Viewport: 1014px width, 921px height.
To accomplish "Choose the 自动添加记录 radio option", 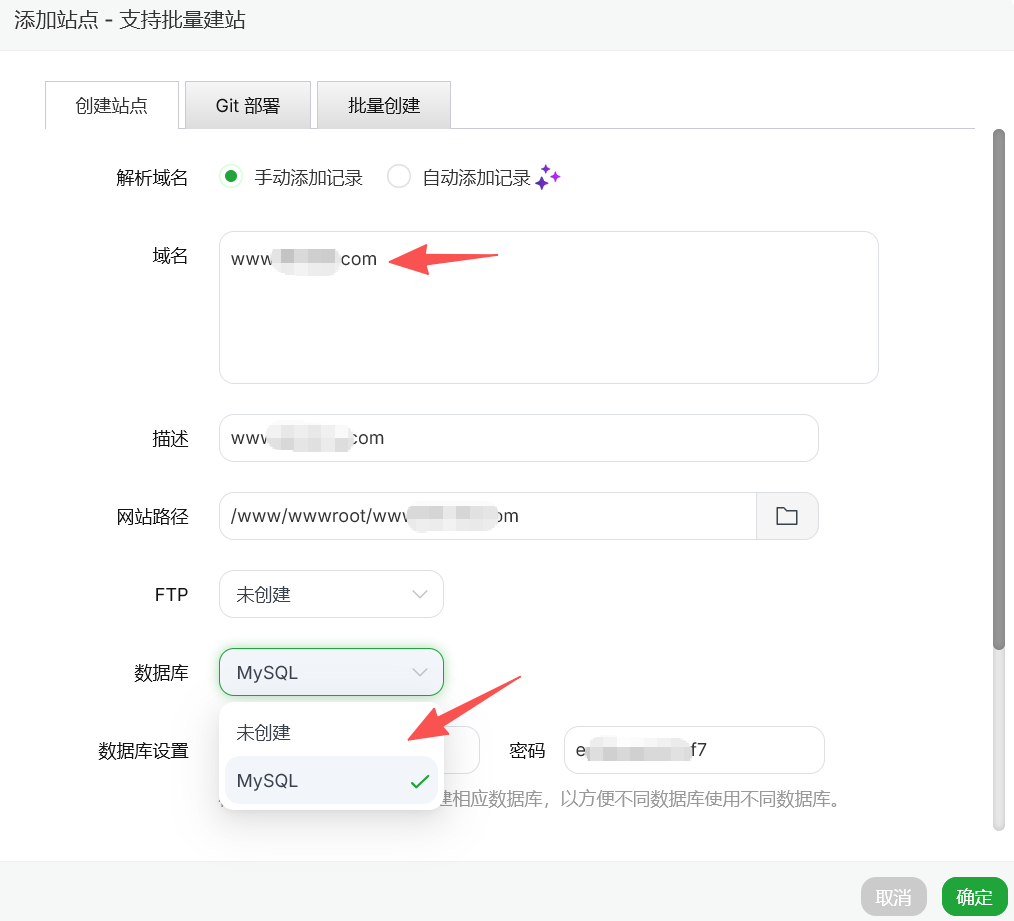I will 399,177.
